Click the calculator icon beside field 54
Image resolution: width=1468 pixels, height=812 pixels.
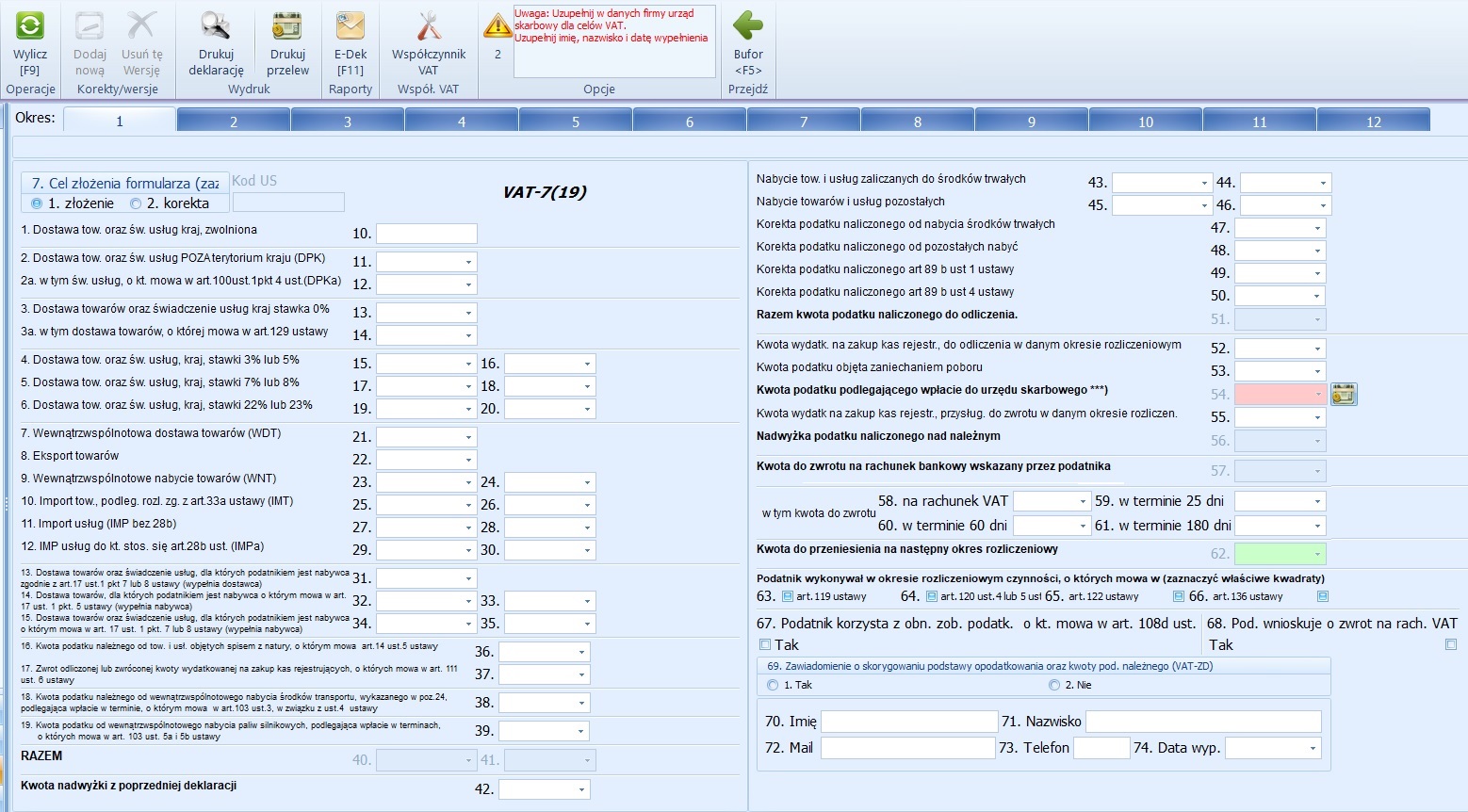[1344, 394]
